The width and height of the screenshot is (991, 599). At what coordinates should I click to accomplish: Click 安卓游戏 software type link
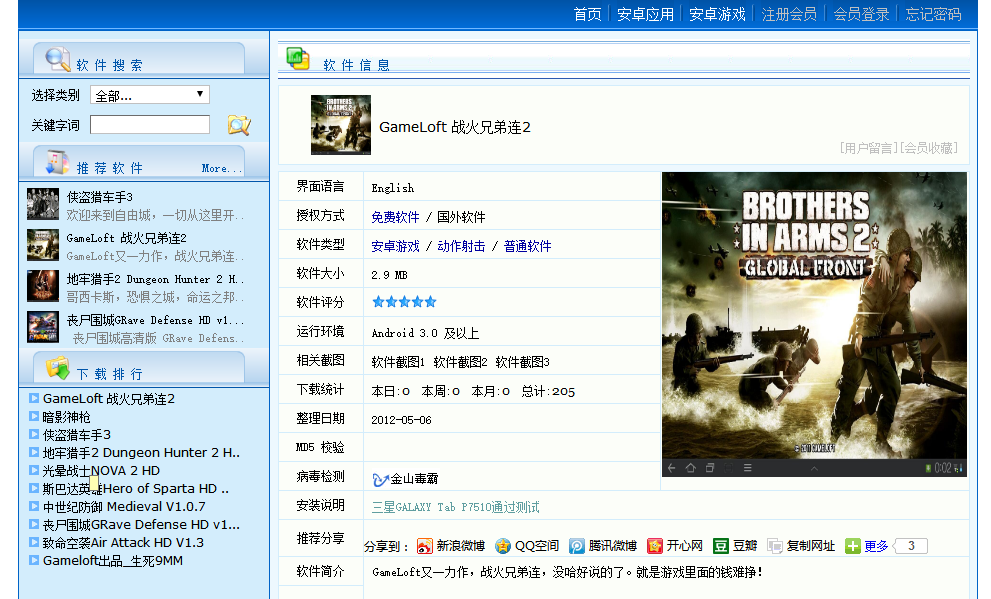click(x=395, y=246)
